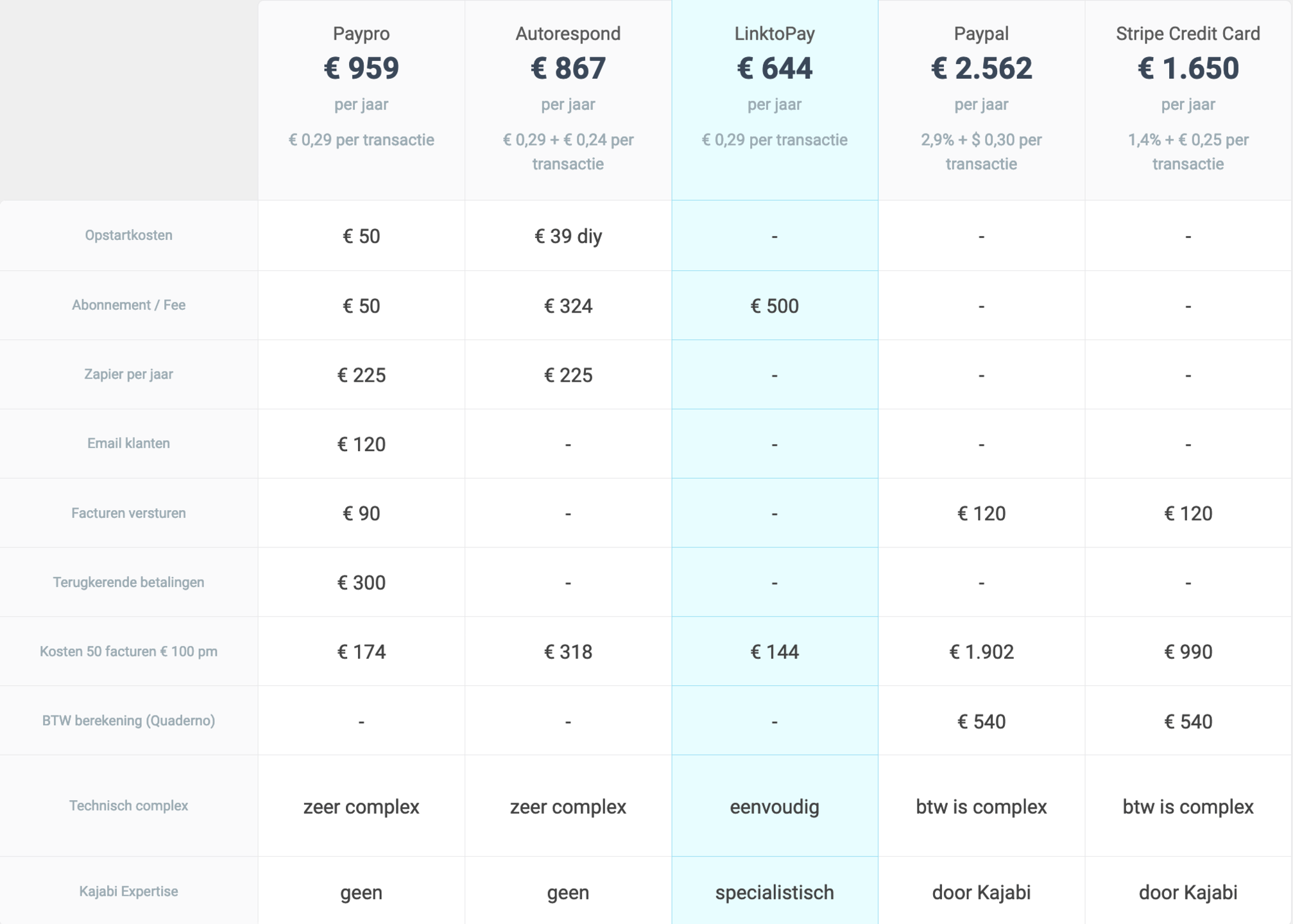The width and height of the screenshot is (1293, 924).
Task: Select the Technisch complex row label
Action: tap(128, 805)
